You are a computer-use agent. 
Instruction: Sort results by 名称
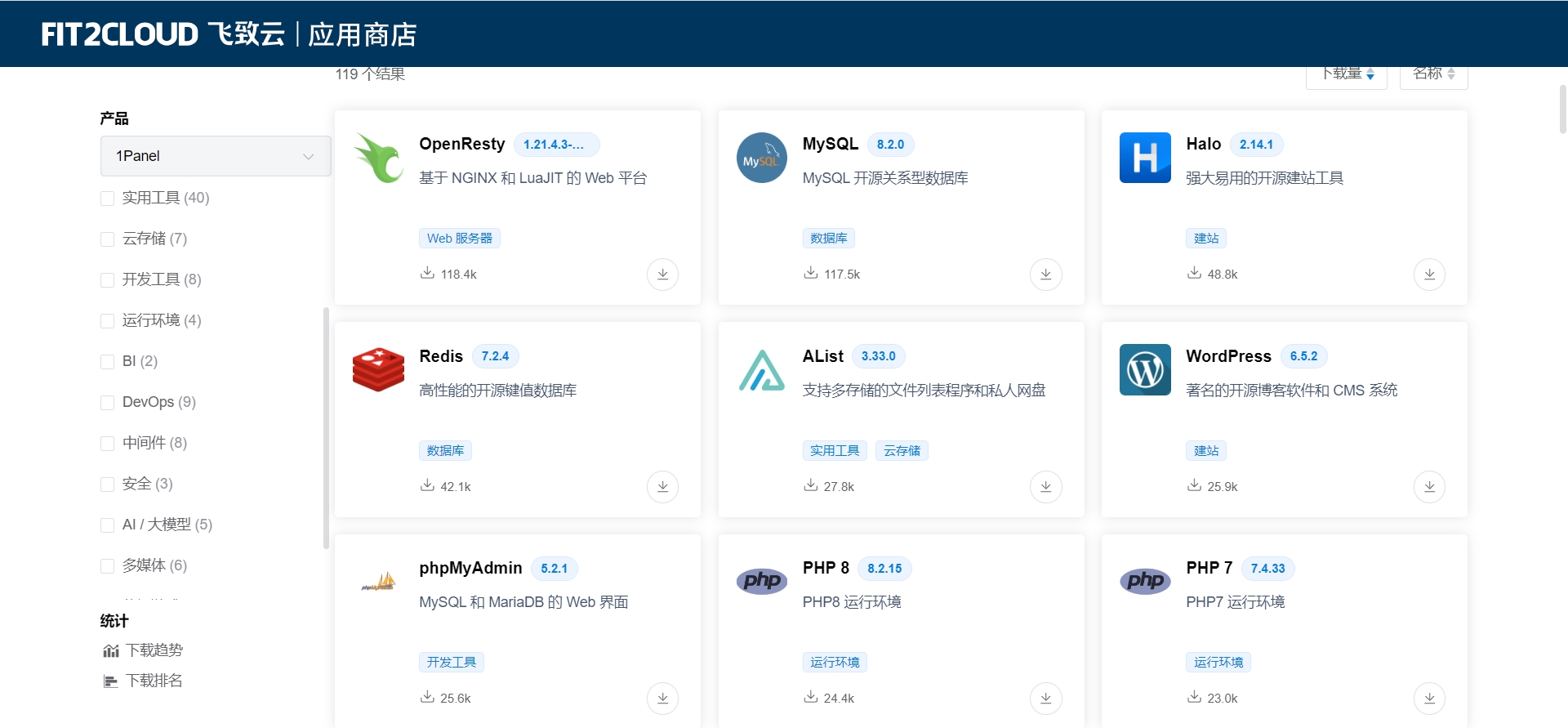[1434, 74]
